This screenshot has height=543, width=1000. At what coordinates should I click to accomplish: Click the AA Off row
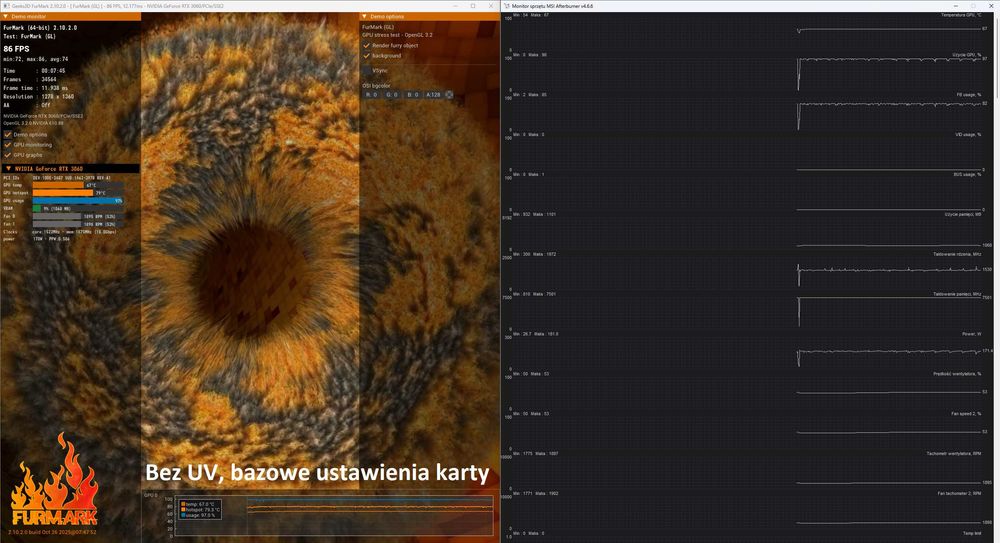27,105
